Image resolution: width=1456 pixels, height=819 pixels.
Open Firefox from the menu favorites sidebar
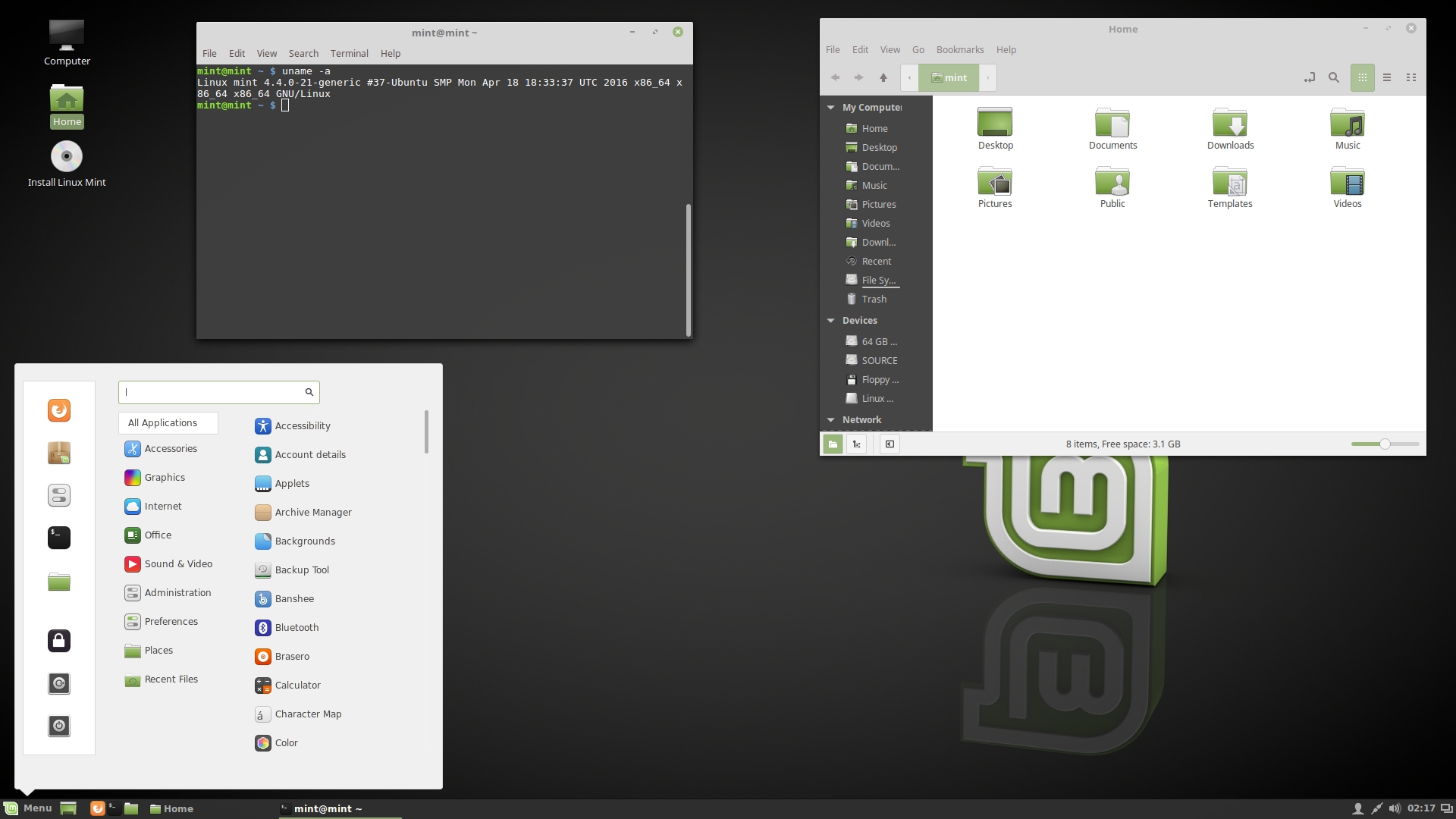59,410
